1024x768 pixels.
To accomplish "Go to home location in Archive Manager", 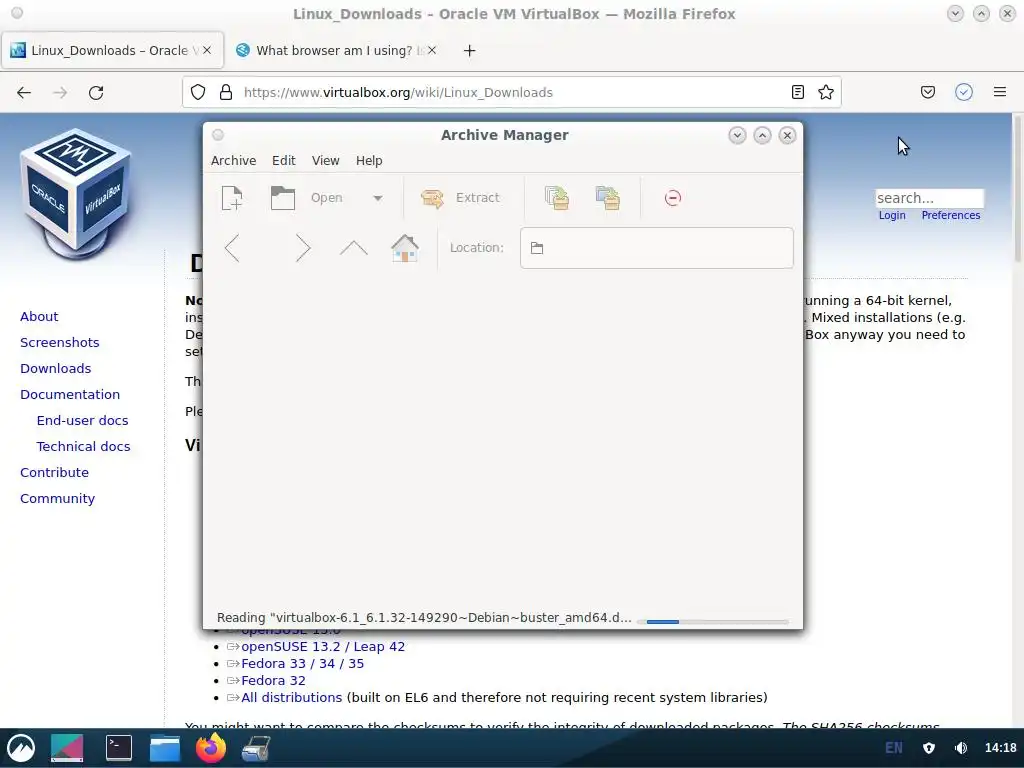I will [405, 248].
